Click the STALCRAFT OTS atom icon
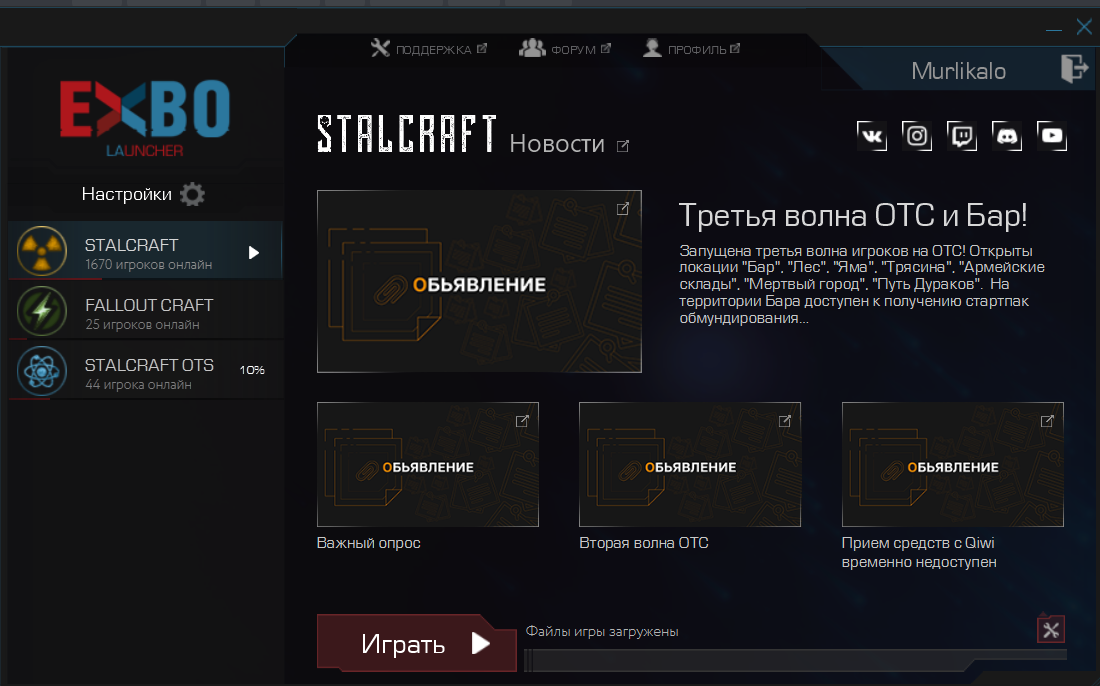The image size is (1100, 686). 42,371
